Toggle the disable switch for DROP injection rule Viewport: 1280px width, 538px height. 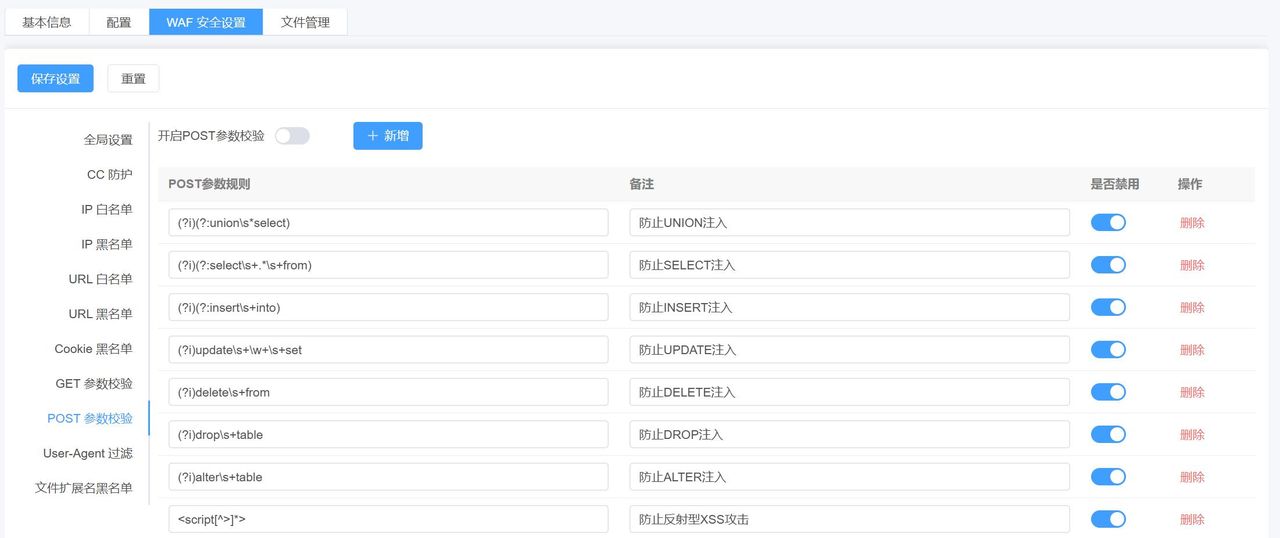coord(1108,435)
